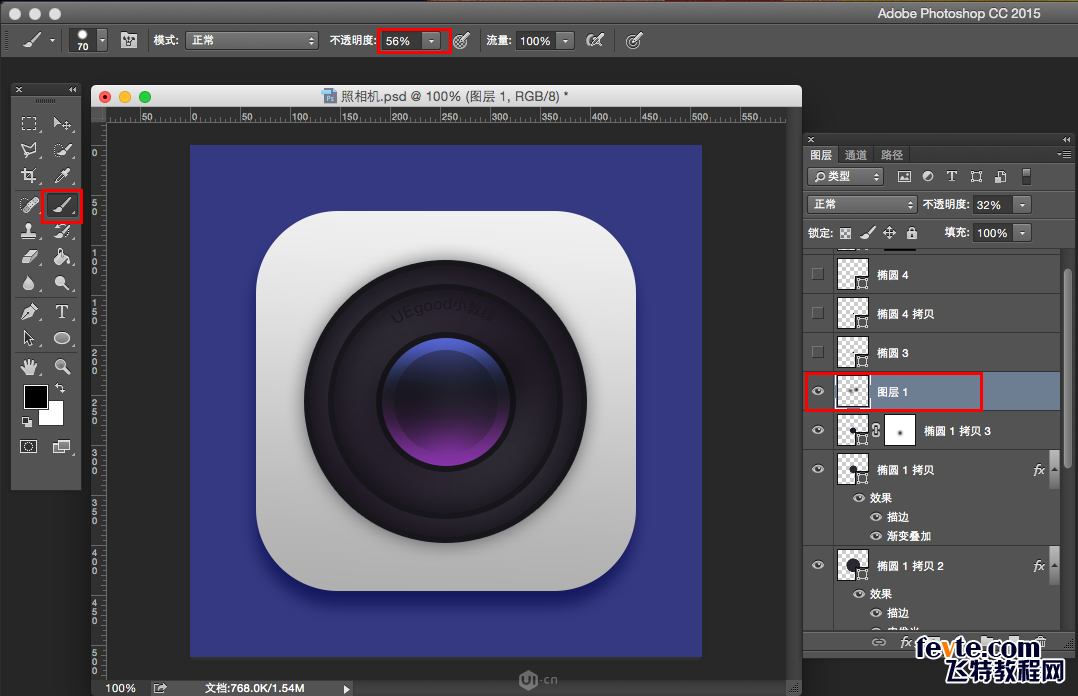This screenshot has width=1078, height=696.
Task: Open the 类型 layer filter dropdown
Action: click(846, 177)
